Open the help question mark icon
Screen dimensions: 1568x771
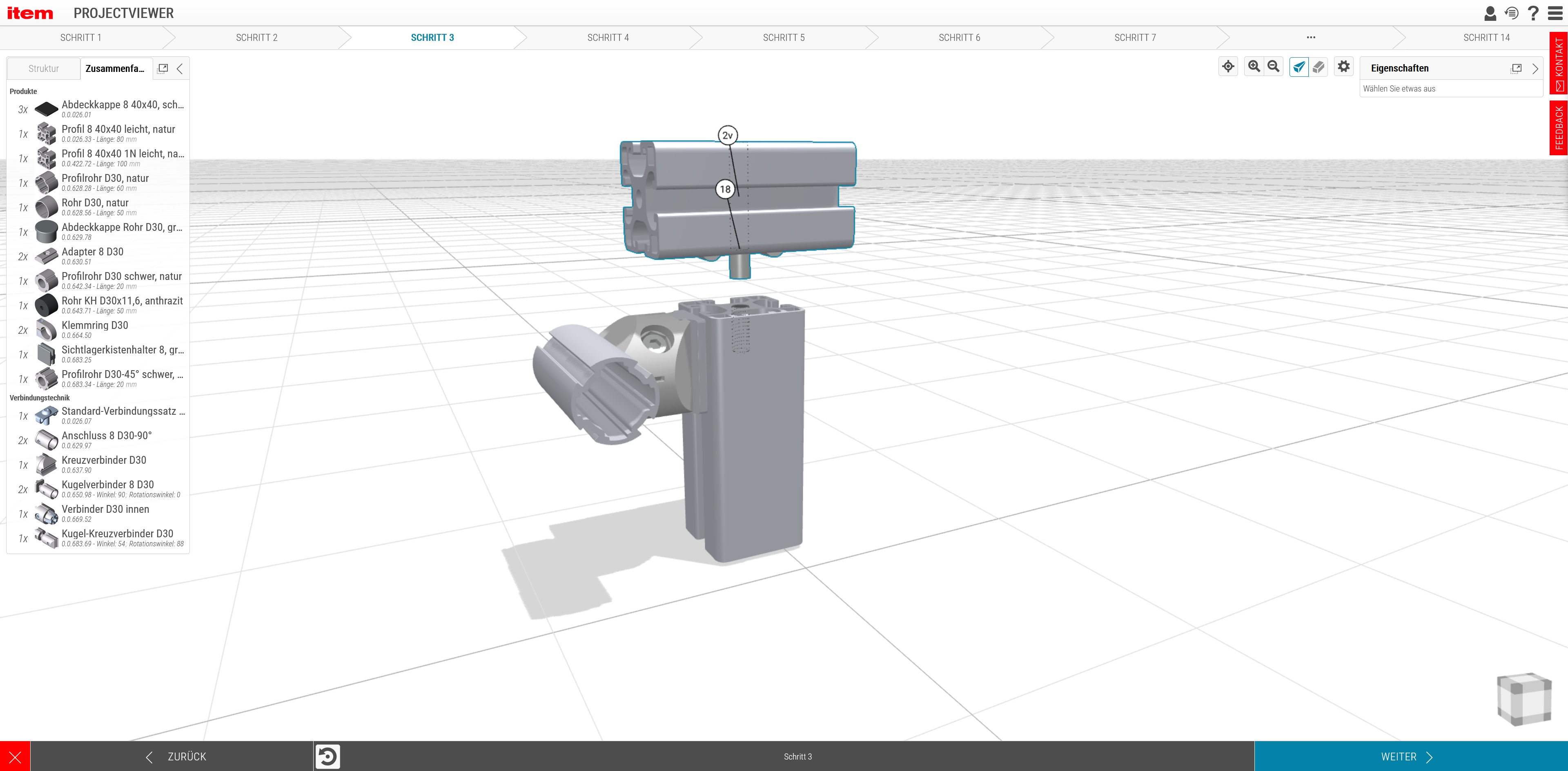tap(1533, 13)
